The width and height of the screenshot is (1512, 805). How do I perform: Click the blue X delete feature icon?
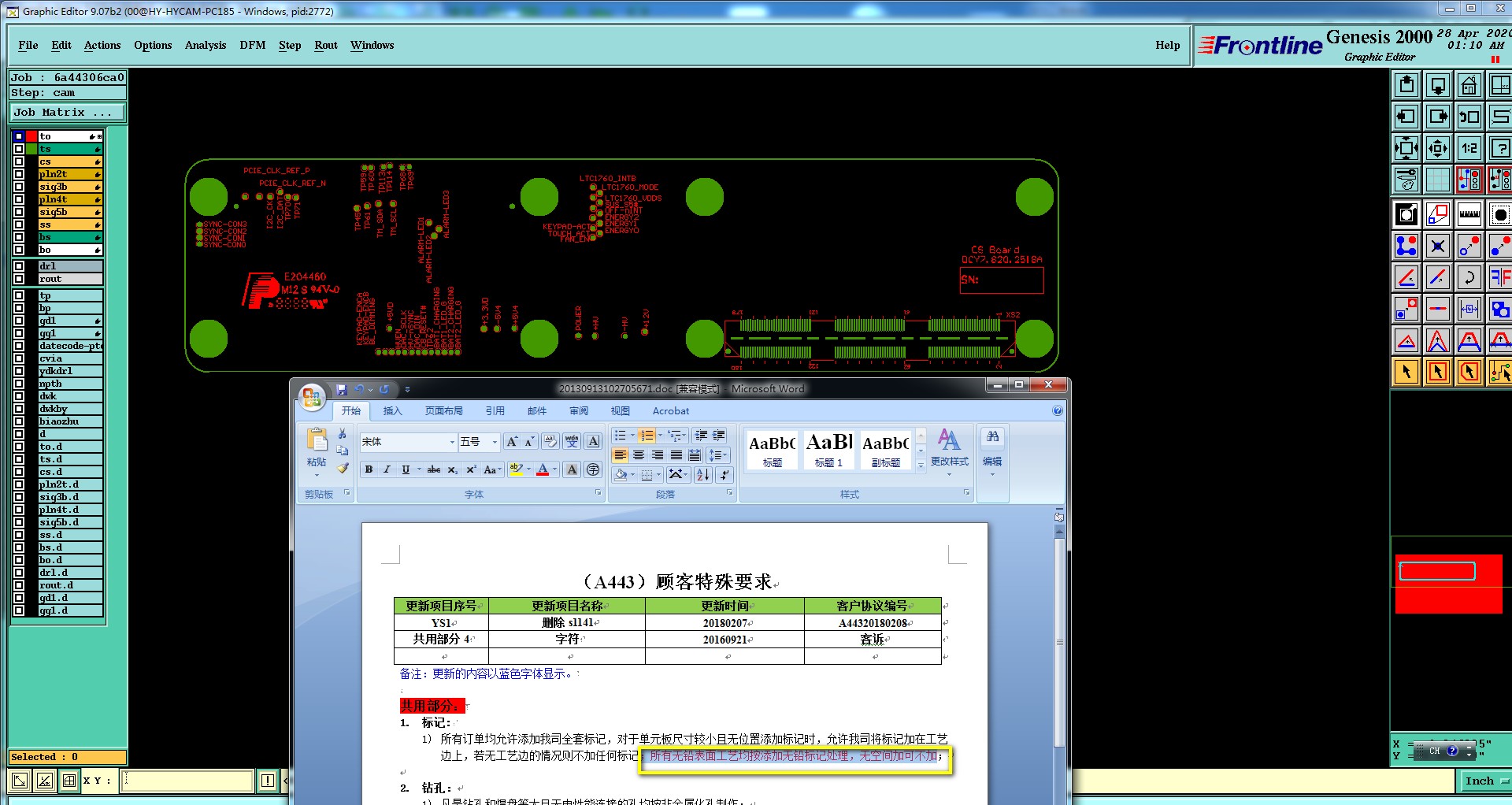click(1438, 246)
